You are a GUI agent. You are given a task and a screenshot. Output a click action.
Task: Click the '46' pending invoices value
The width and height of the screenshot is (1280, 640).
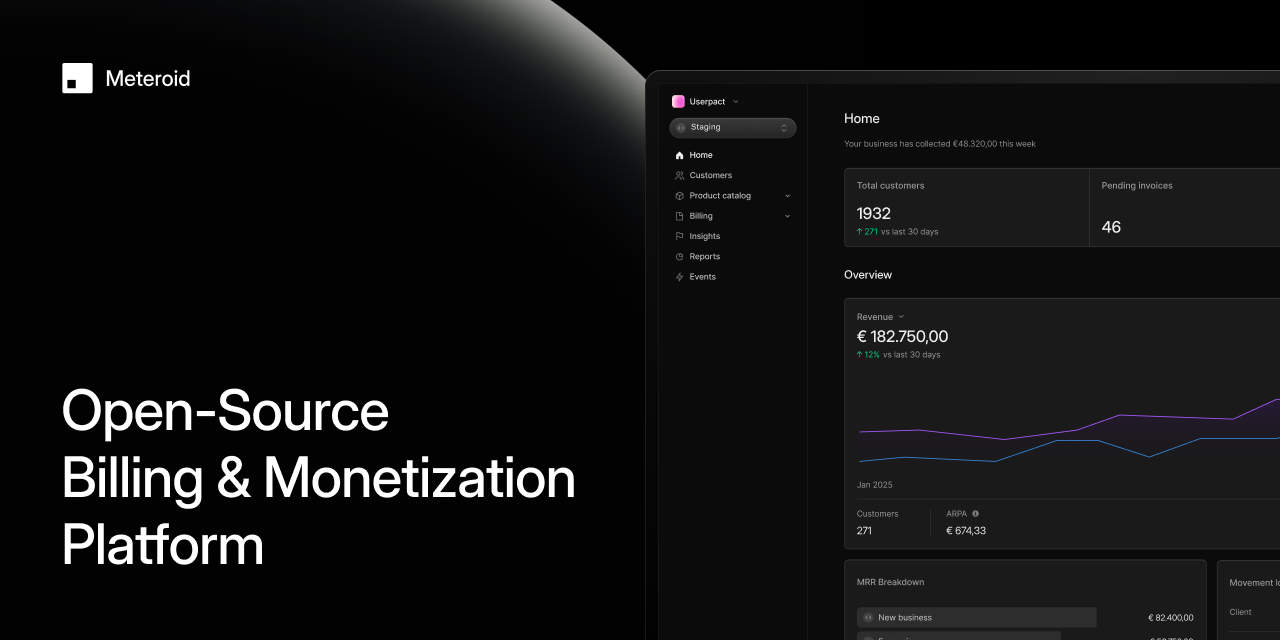(x=1111, y=227)
